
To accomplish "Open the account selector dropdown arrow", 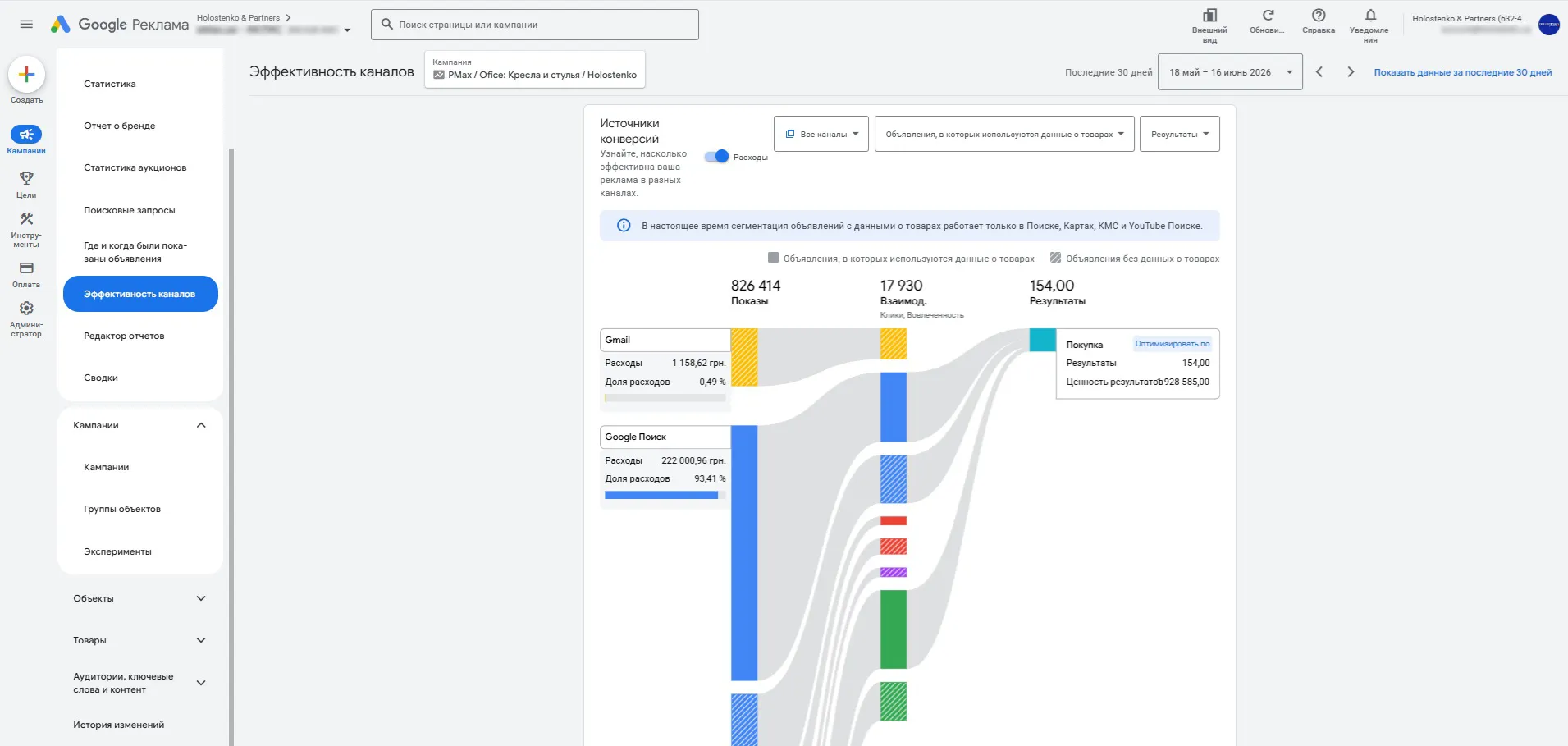I will [x=348, y=30].
